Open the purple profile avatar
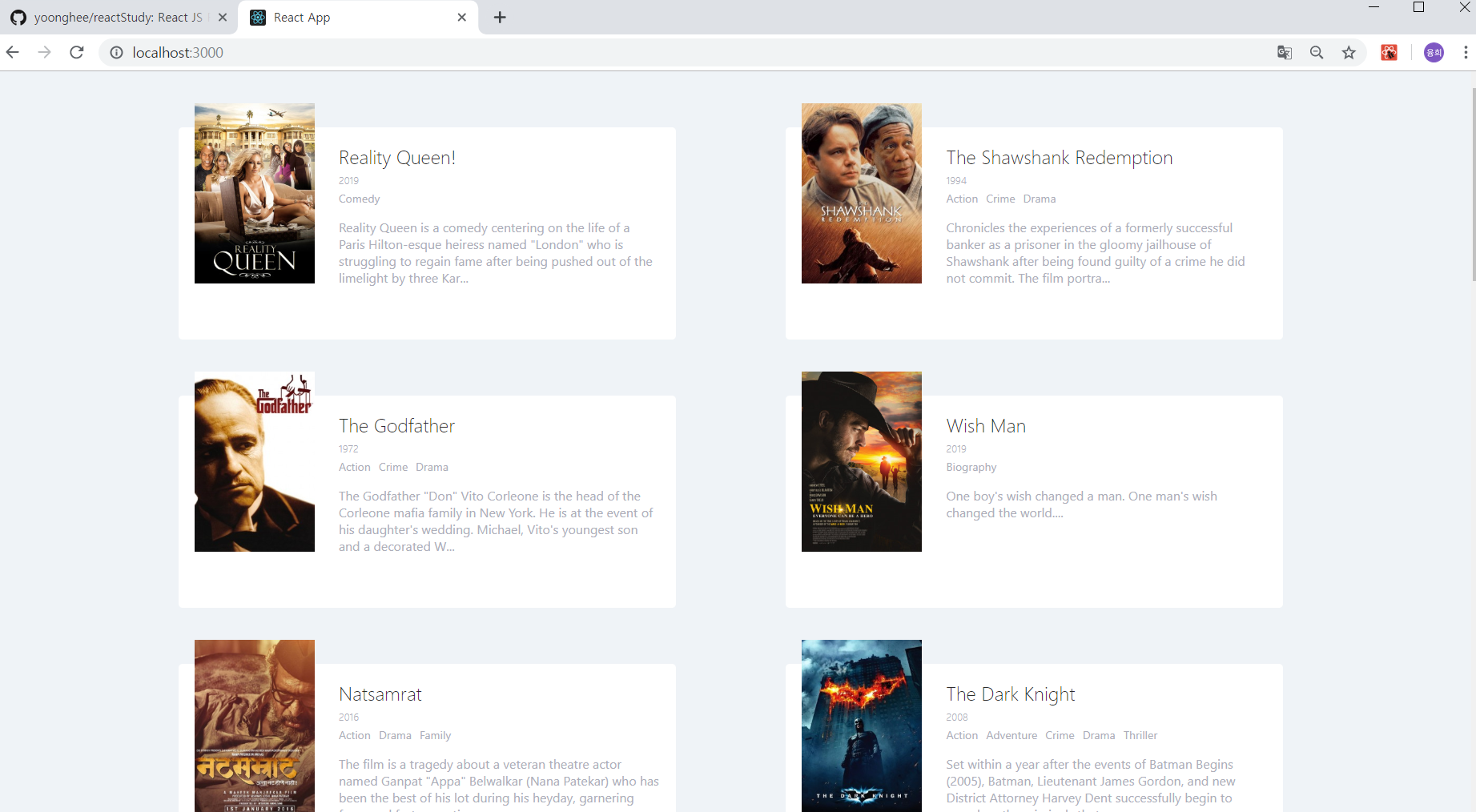 pos(1434,52)
